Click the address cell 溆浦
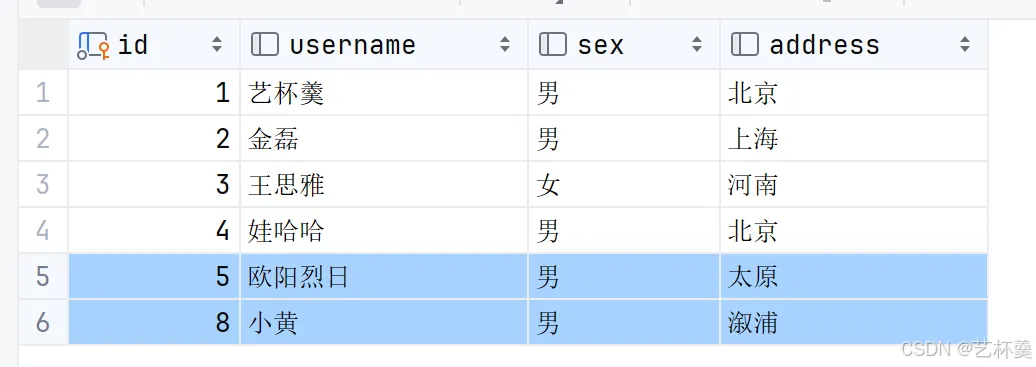This screenshot has height=367, width=1036. pyautogui.click(x=854, y=323)
